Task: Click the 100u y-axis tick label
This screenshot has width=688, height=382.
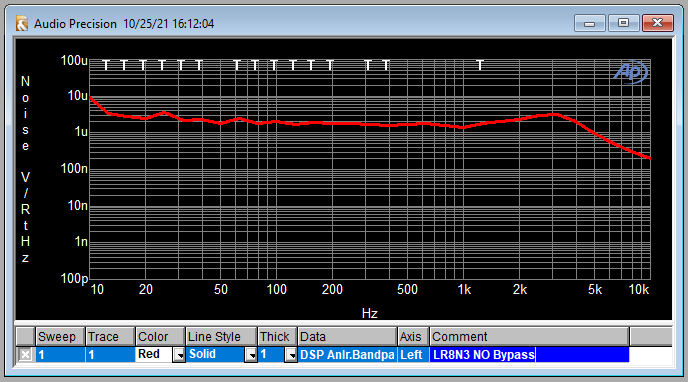Action: pyautogui.click(x=74, y=60)
